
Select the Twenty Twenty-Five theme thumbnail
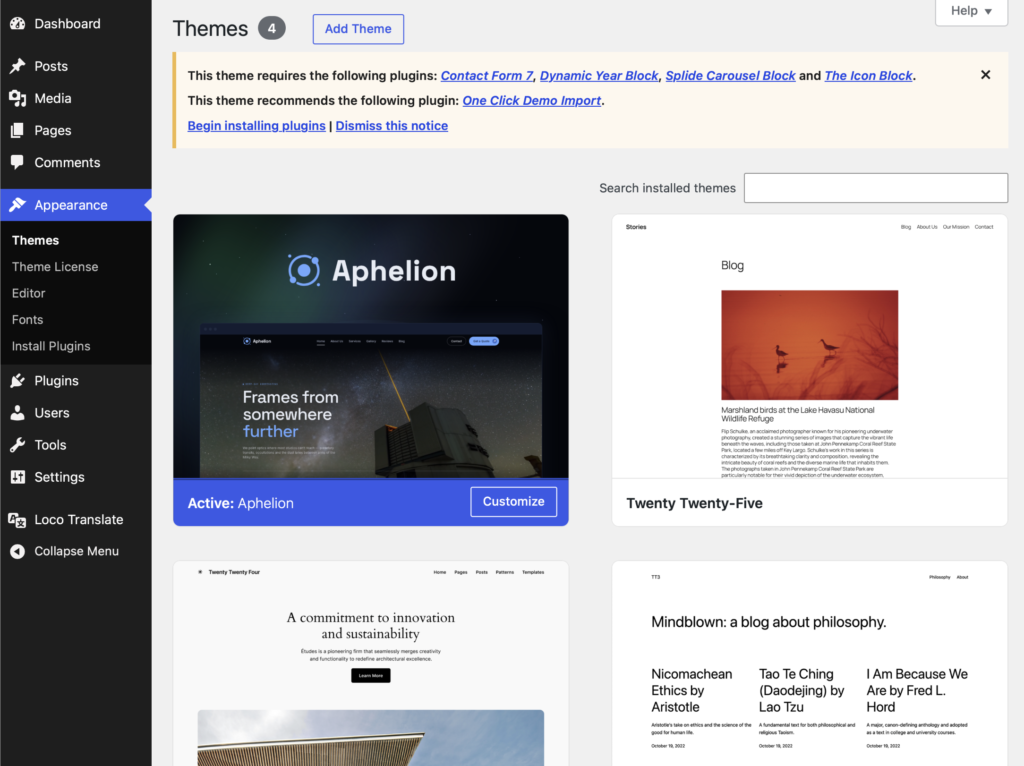(x=809, y=347)
